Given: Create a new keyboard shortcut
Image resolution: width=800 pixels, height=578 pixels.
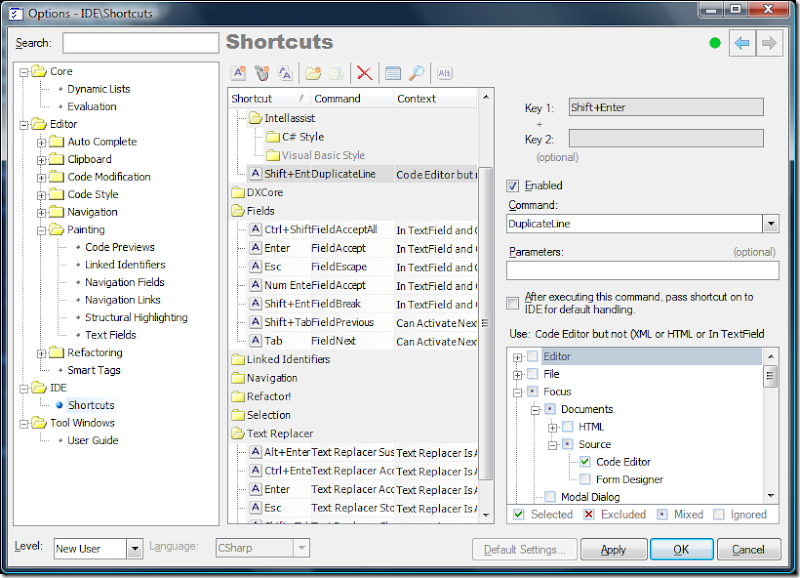Looking at the screenshot, I should point(238,73).
